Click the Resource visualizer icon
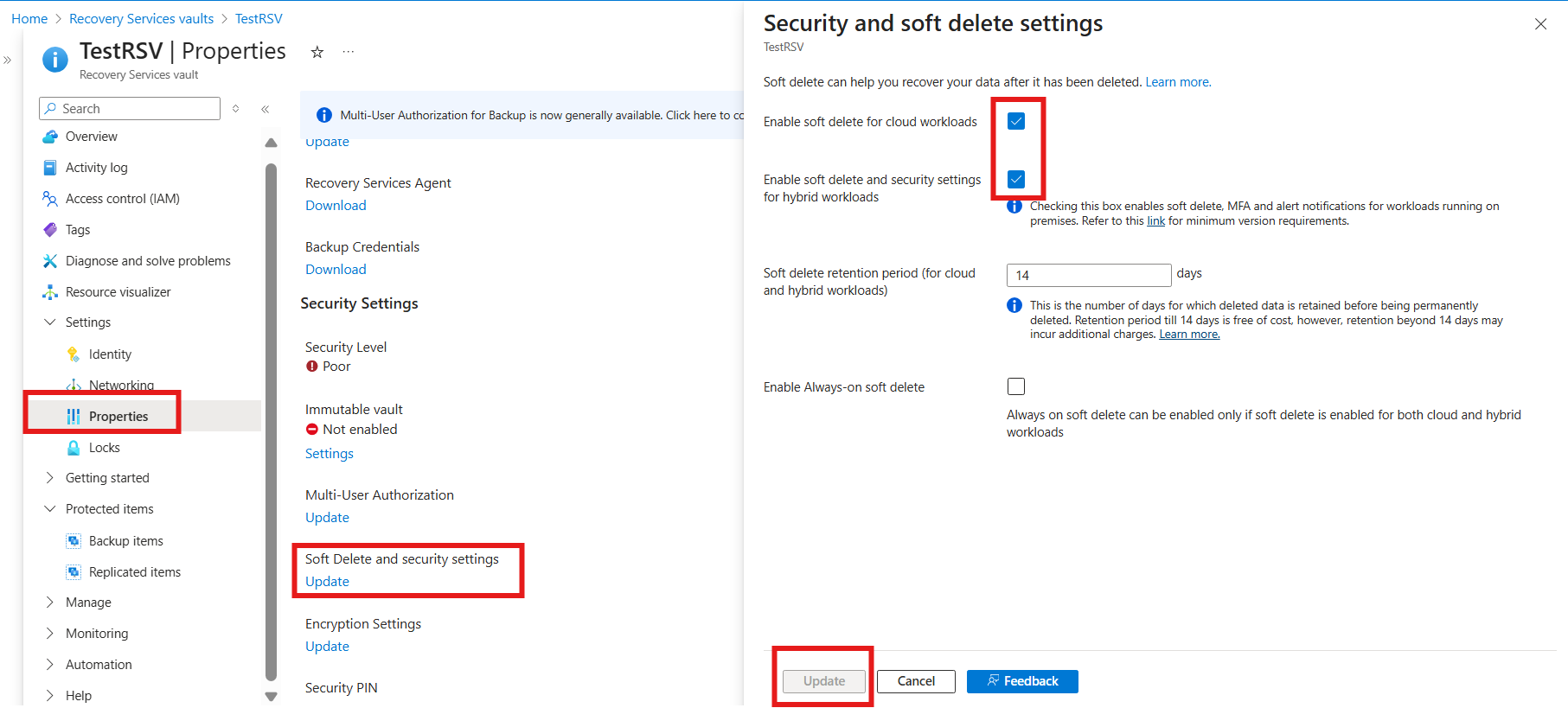This screenshot has width=1568, height=708. pyautogui.click(x=50, y=292)
